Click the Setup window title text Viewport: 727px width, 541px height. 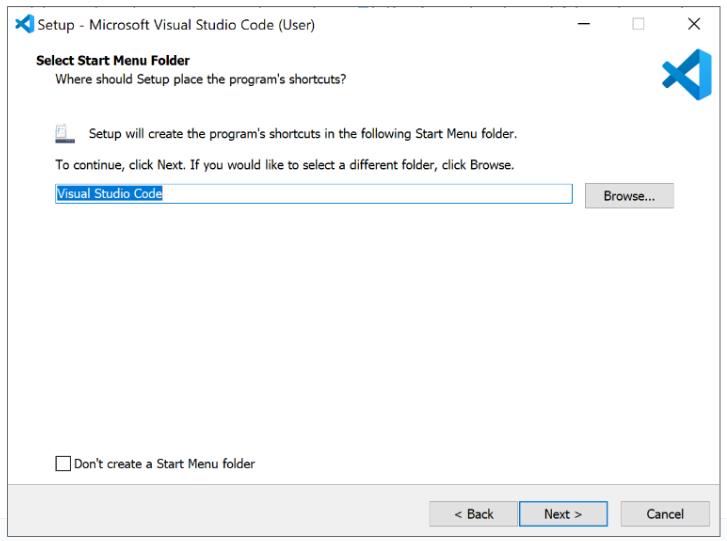click(176, 25)
